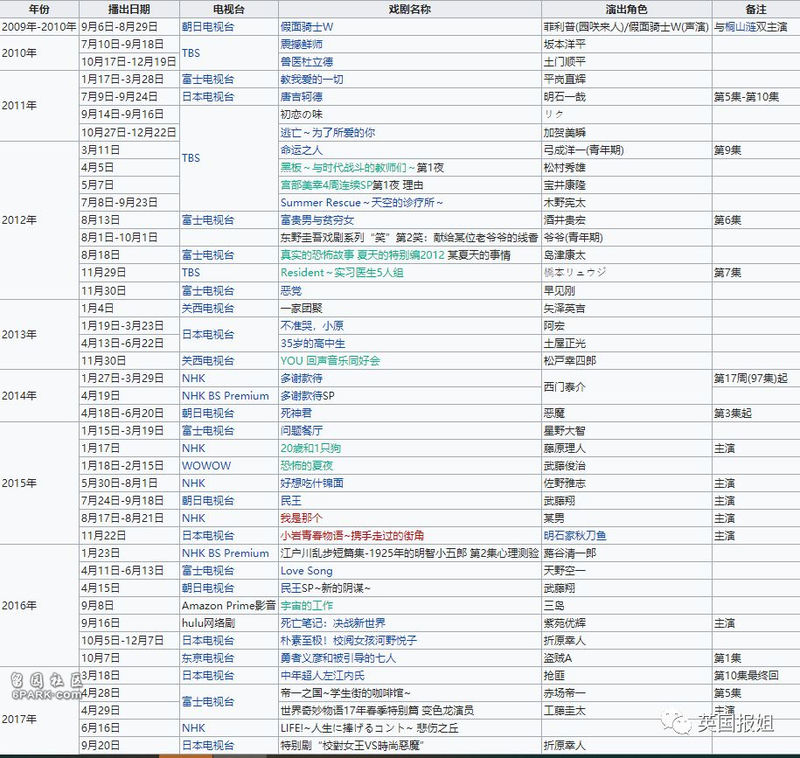Screen dimensions: 800x758
Task: Select the 戏剧名称 column header
Action: click(x=410, y=9)
